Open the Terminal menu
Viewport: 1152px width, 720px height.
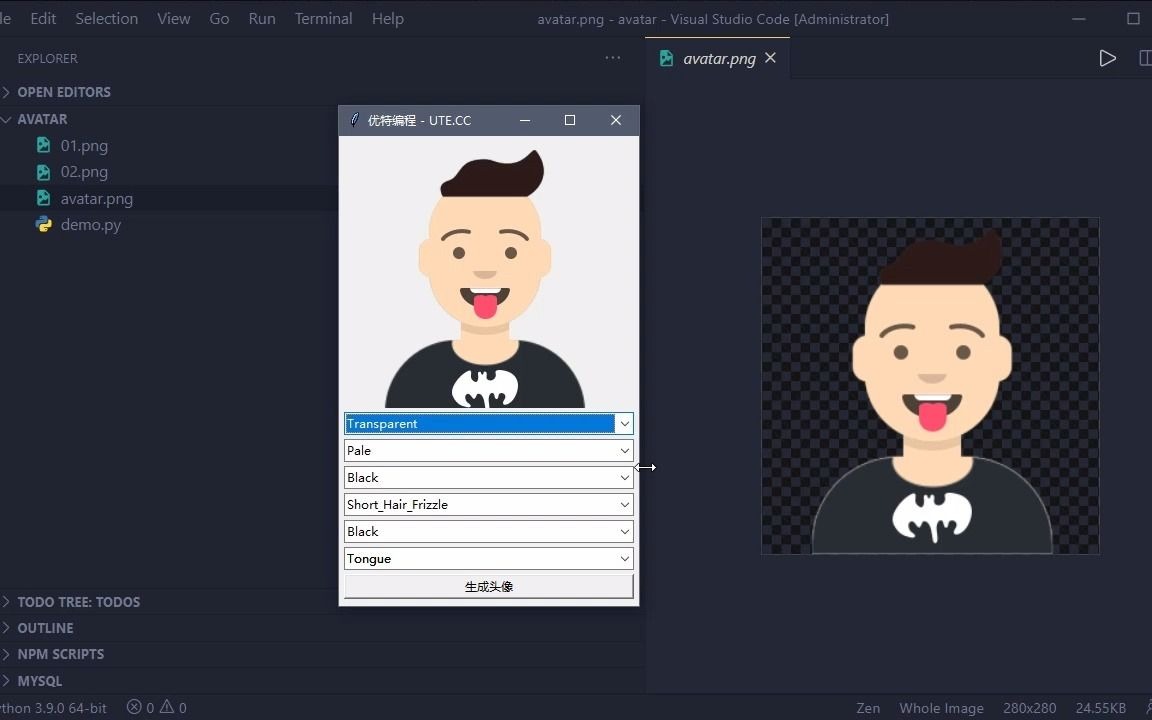click(323, 18)
